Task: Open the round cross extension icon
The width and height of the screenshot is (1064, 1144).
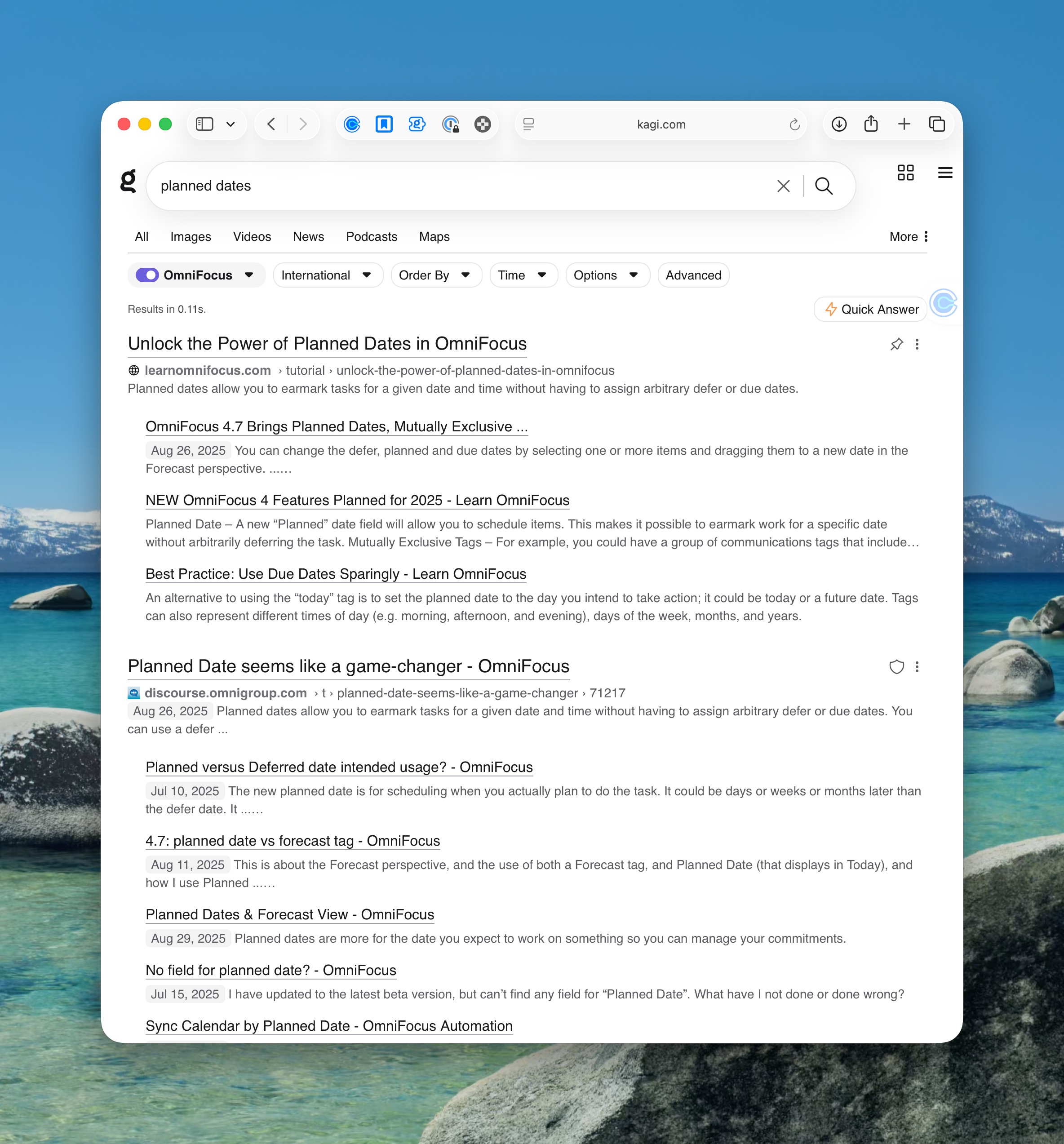Action: [482, 124]
